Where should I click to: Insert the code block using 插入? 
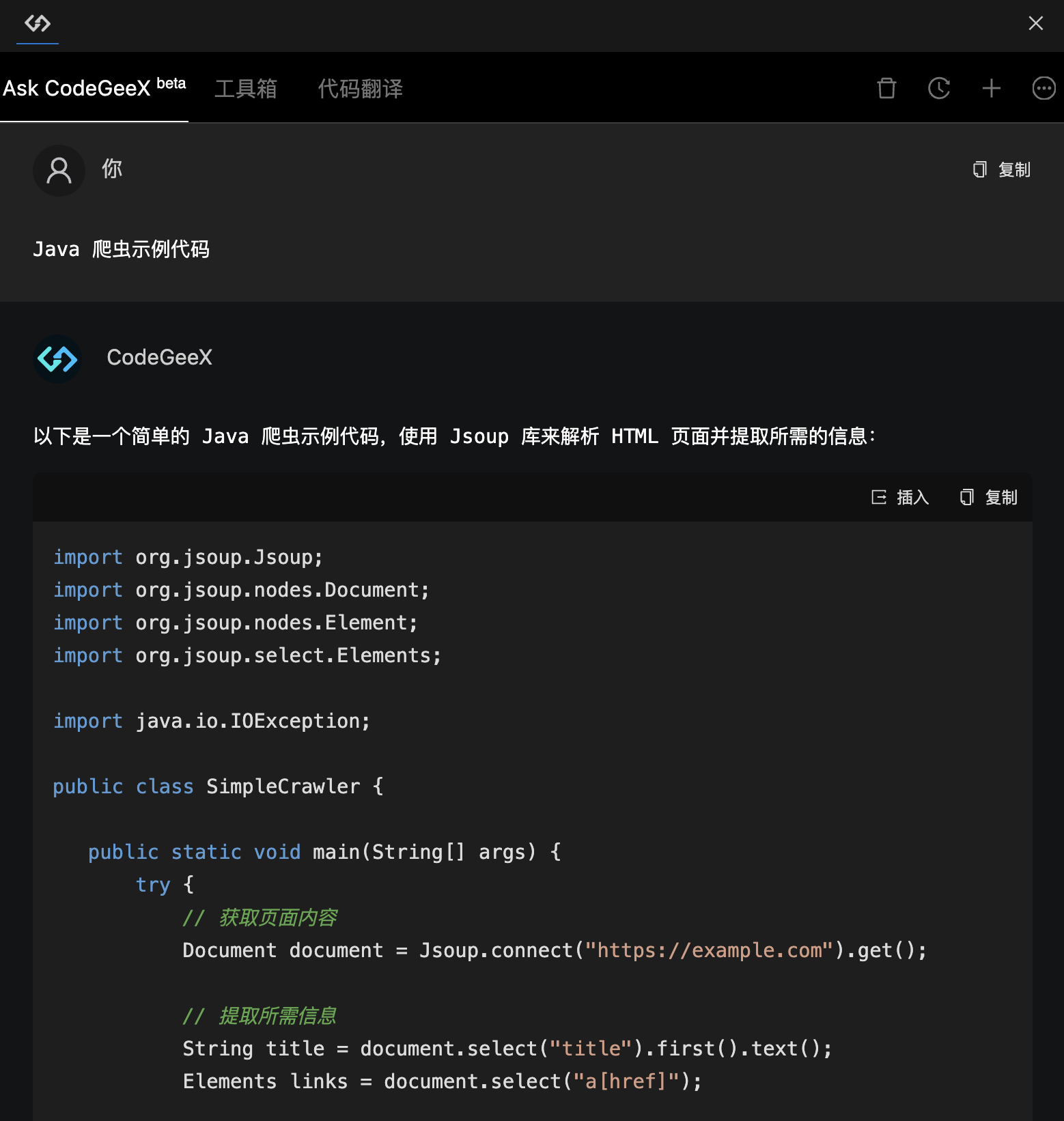tap(900, 497)
